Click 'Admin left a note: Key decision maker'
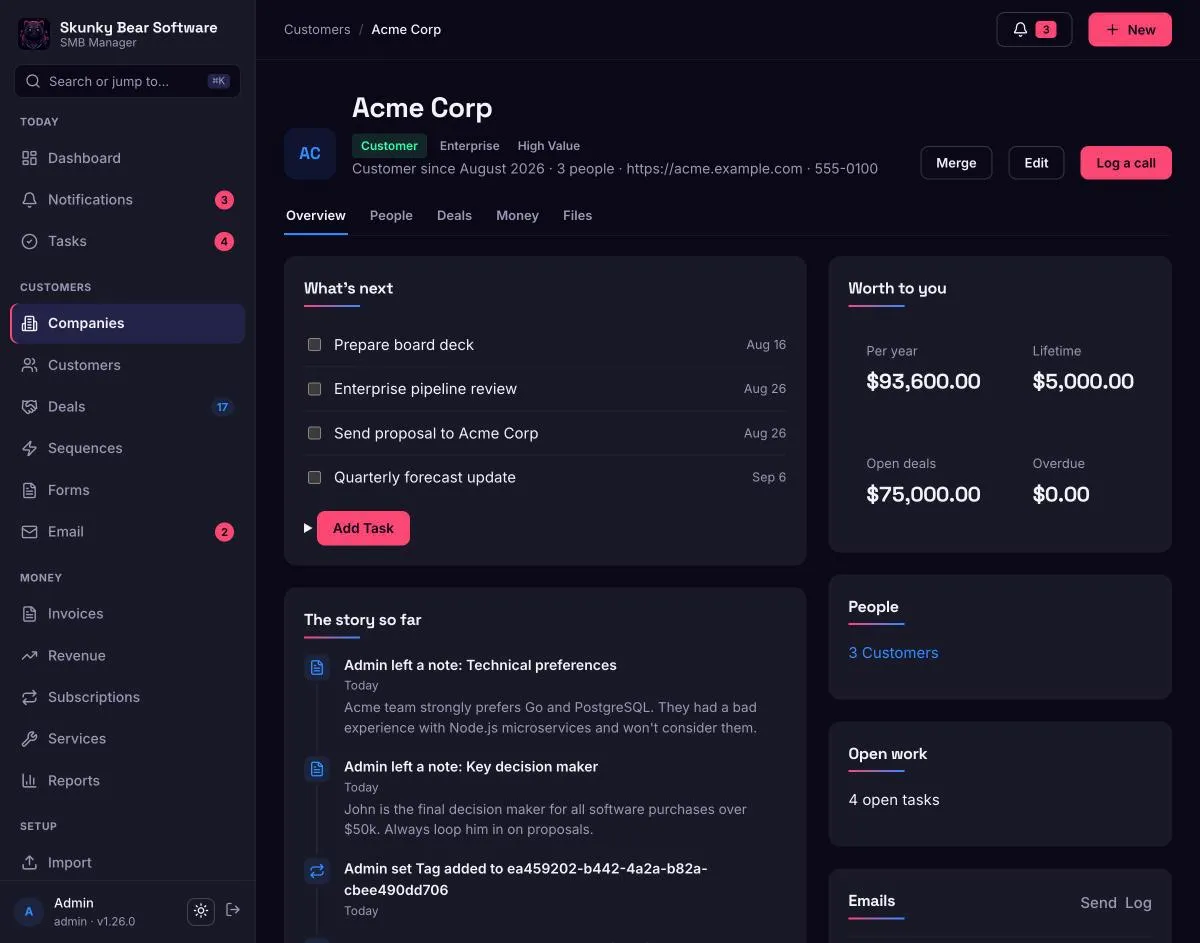 click(471, 767)
